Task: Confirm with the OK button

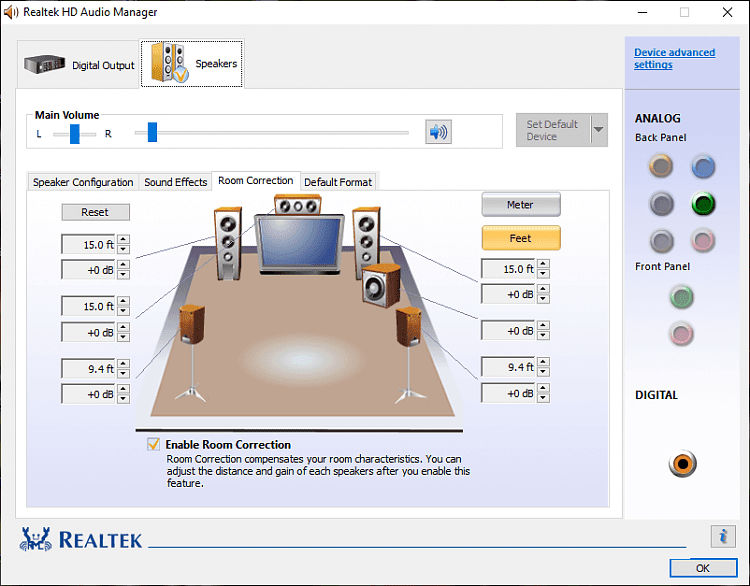Action: click(703, 568)
